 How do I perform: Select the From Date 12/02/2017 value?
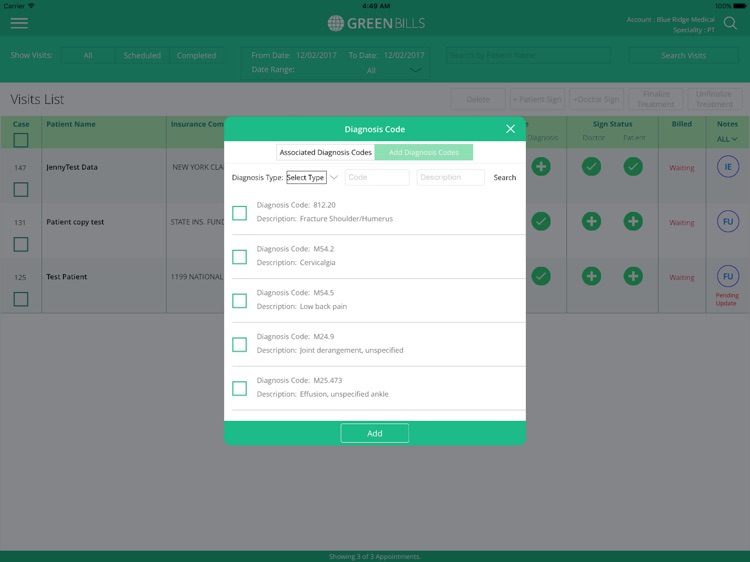click(x=316, y=55)
